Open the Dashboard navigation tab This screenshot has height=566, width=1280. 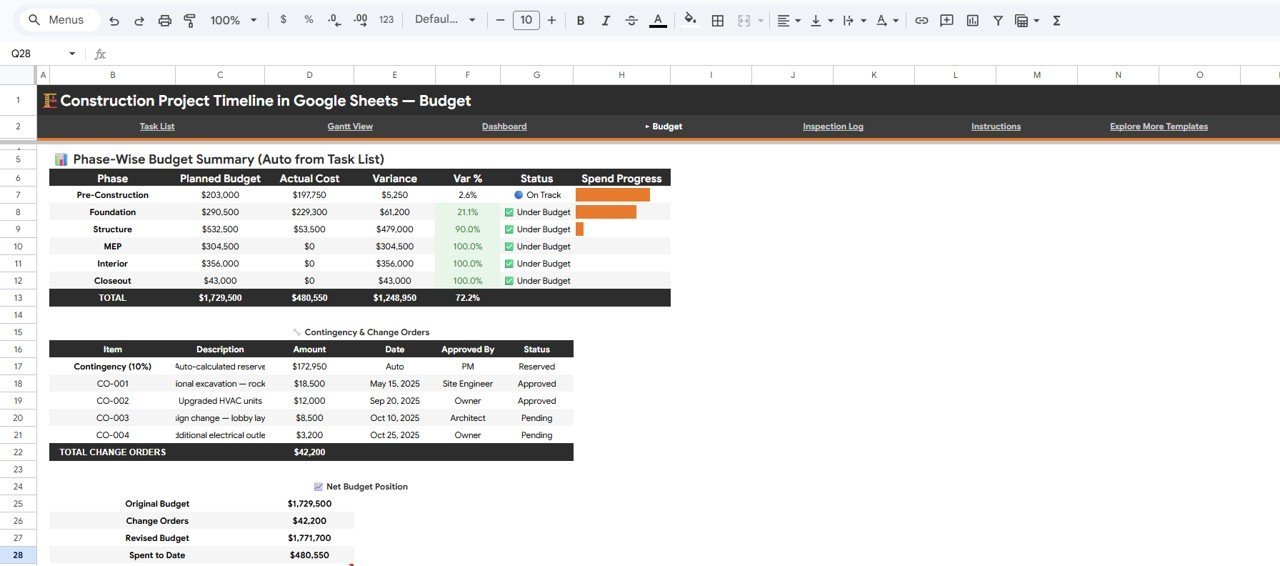pos(504,127)
